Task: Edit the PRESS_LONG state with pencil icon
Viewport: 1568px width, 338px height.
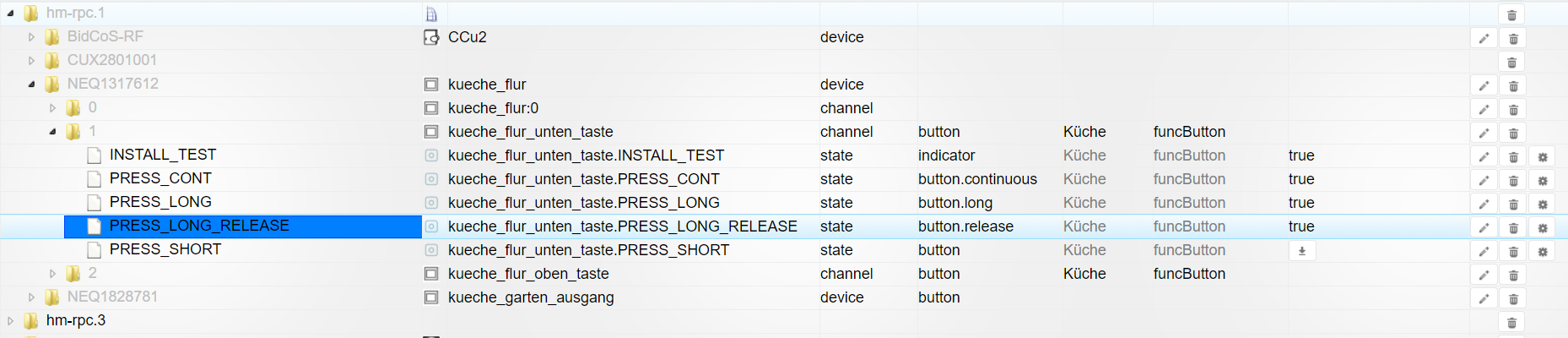Action: 1484,204
